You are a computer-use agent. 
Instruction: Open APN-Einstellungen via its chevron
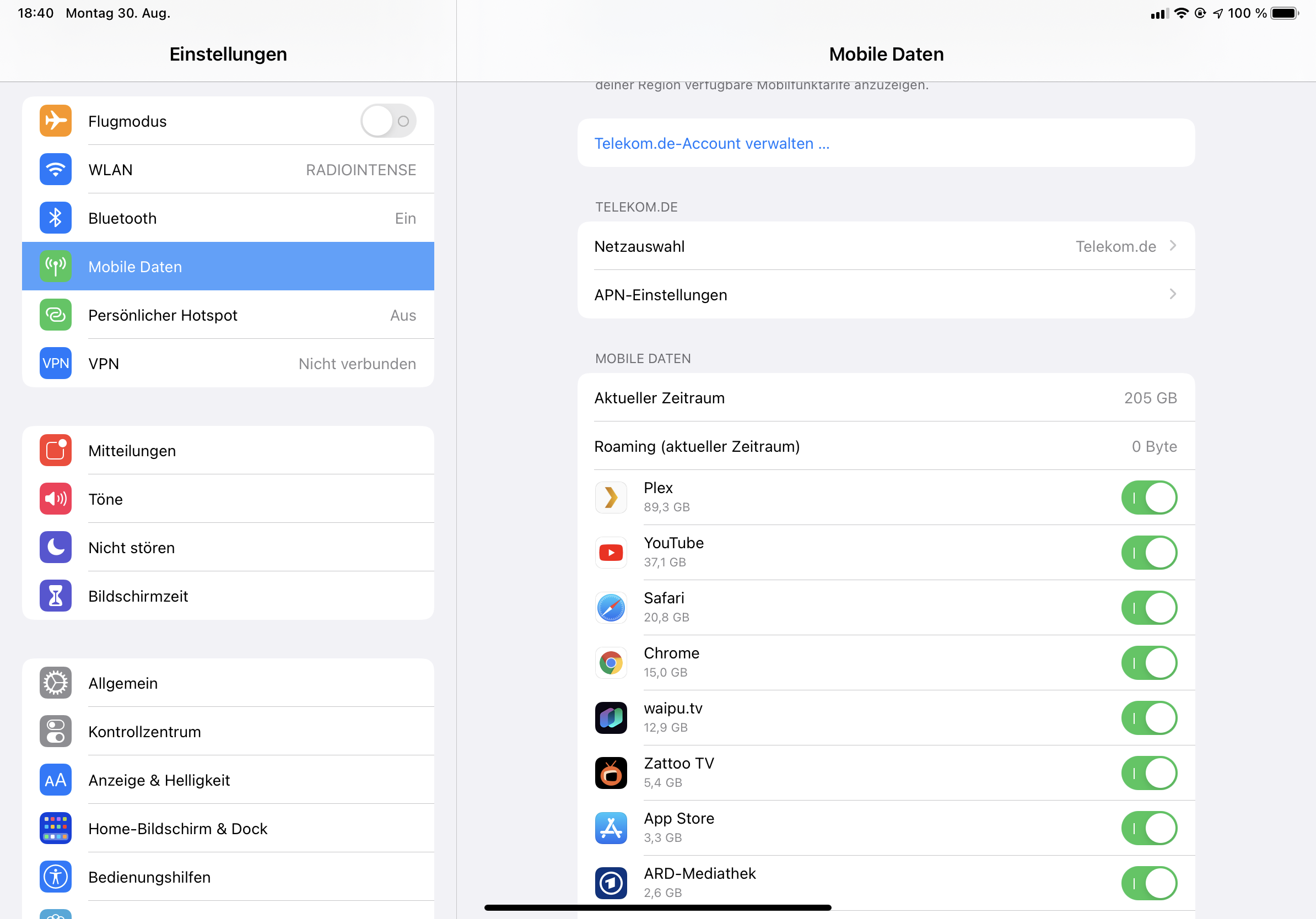1173,294
